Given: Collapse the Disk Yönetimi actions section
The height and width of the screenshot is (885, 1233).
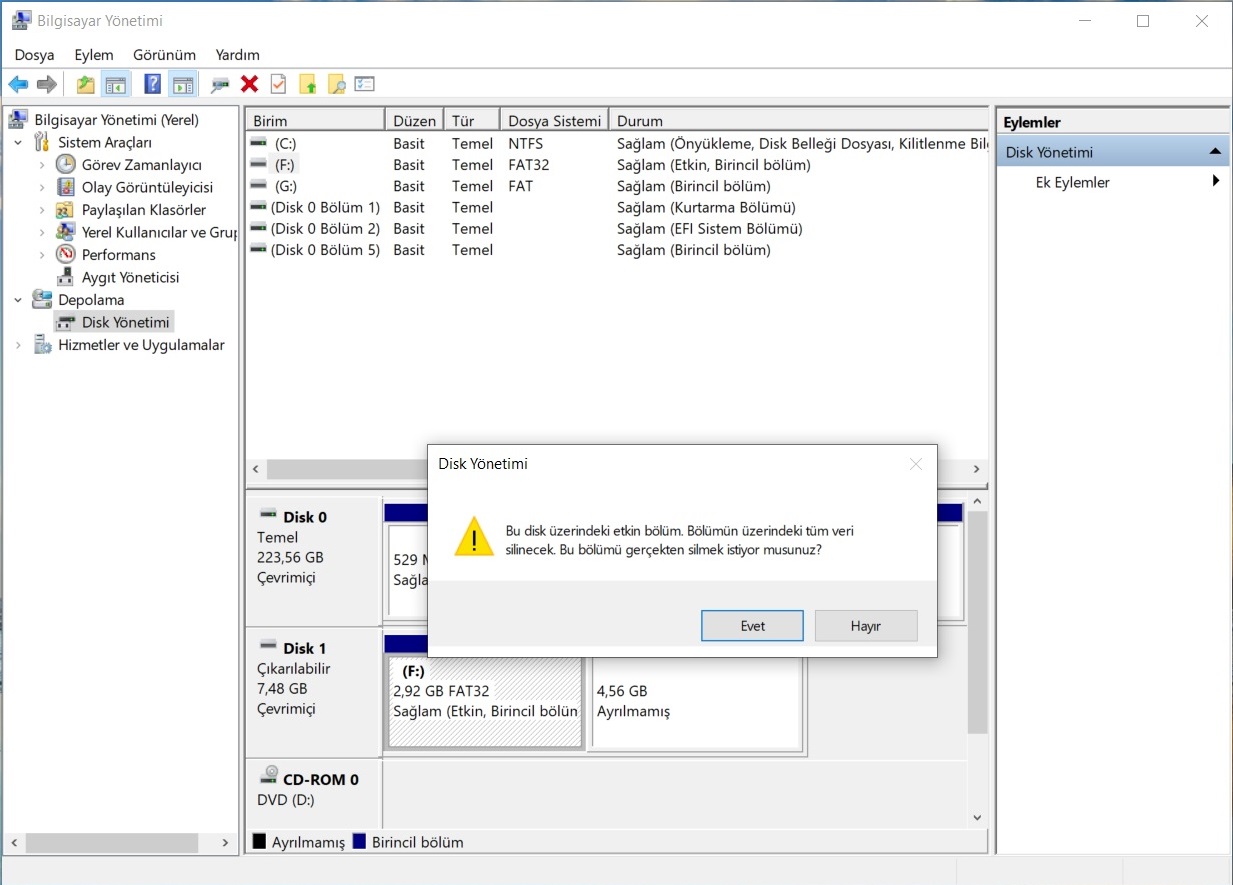Looking at the screenshot, I should [x=1215, y=152].
